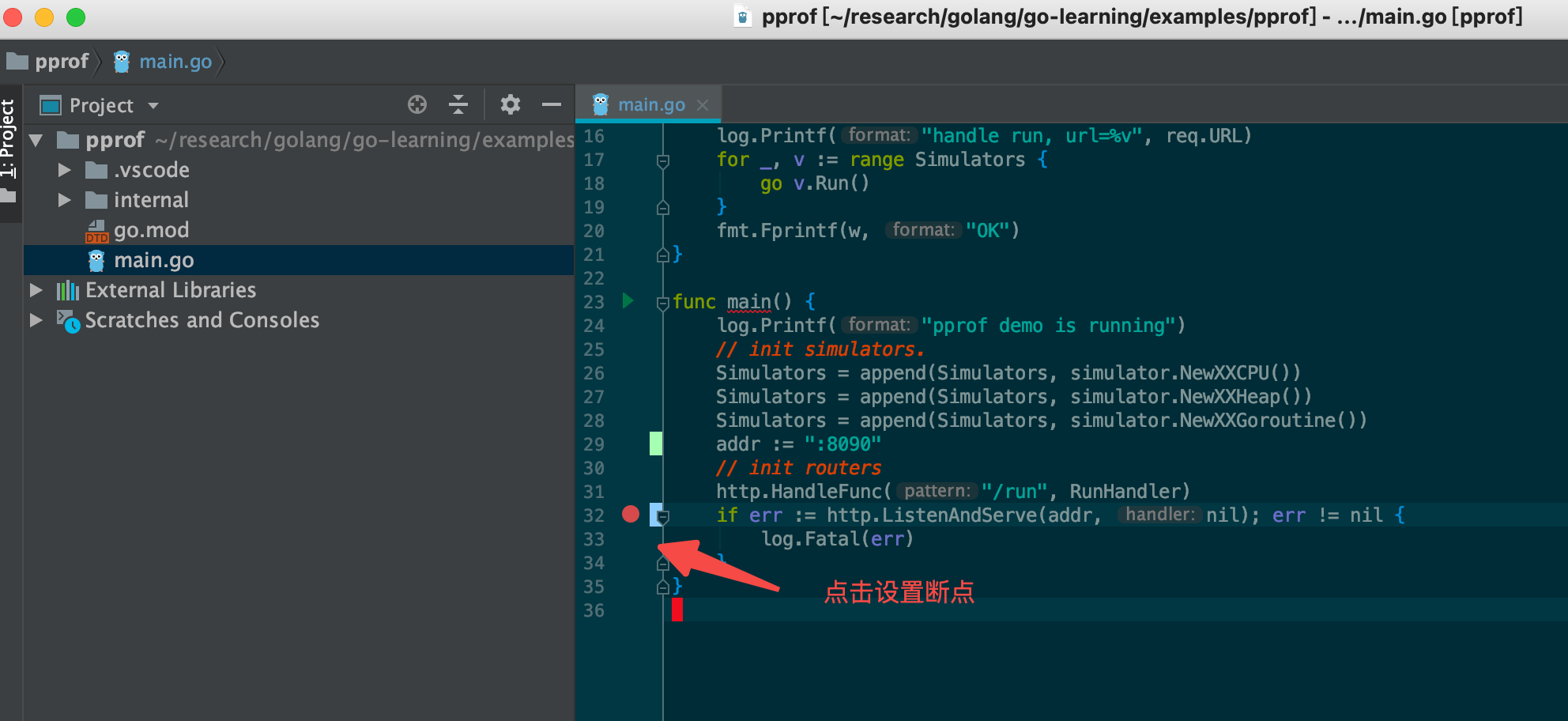The image size is (1568, 721).
Task: Collapse all nodes in the Project panel
Action: (458, 104)
